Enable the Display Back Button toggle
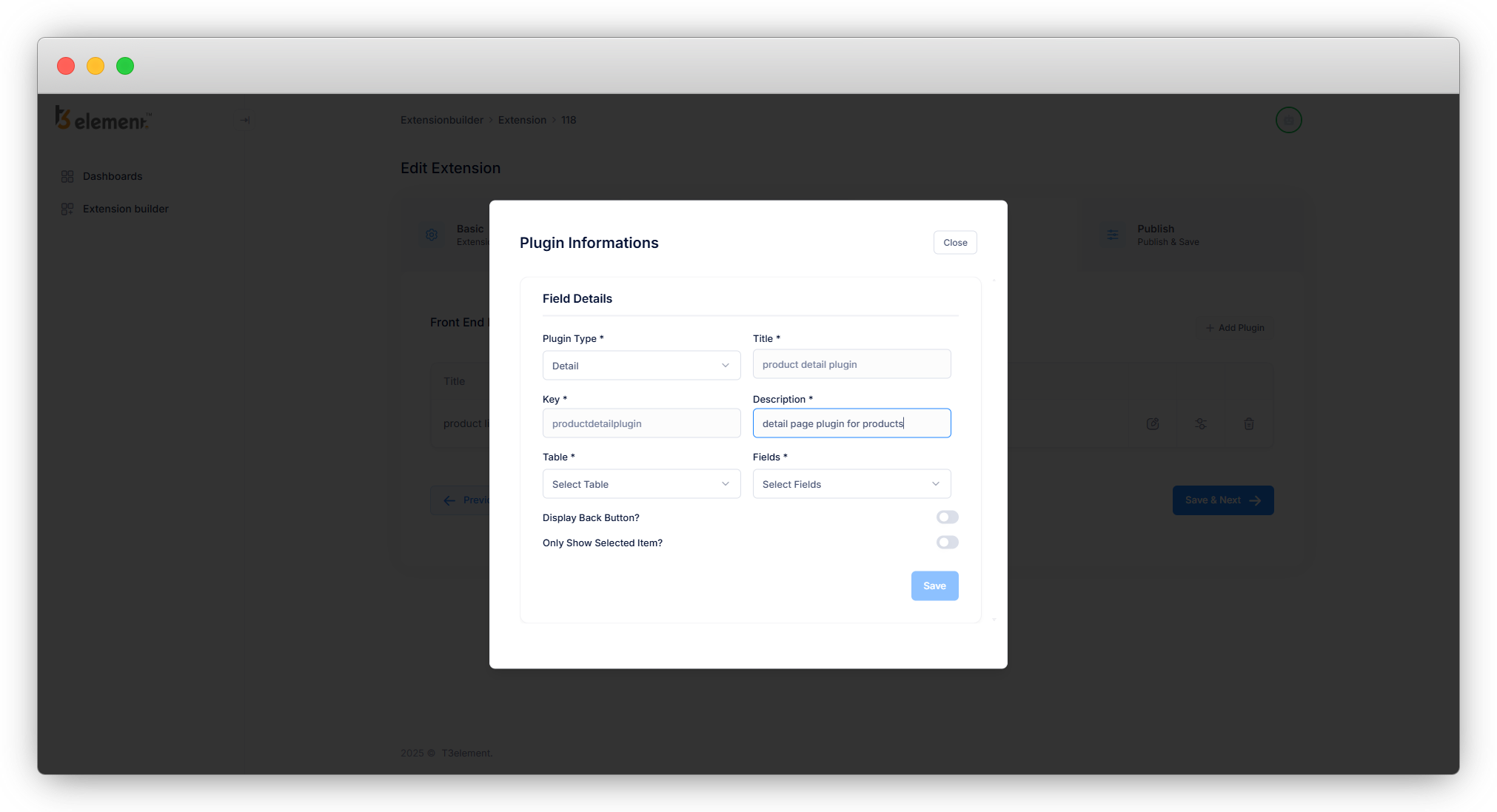This screenshot has width=1497, height=812. click(x=947, y=517)
